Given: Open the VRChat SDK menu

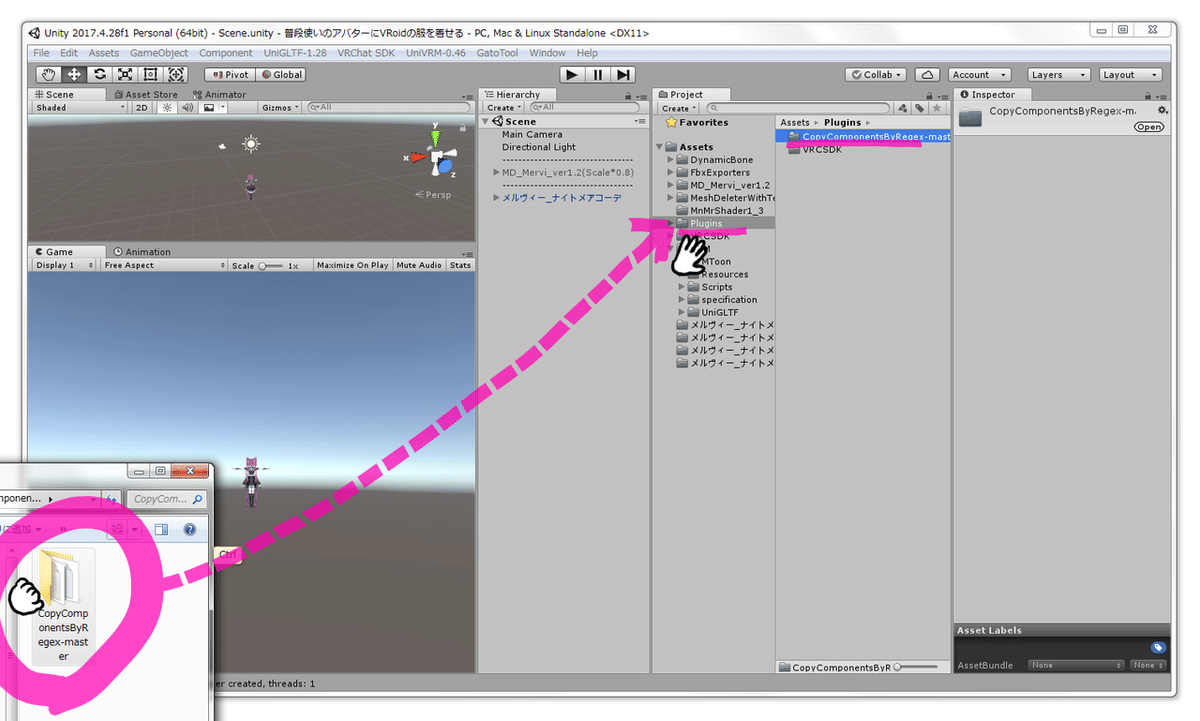Looking at the screenshot, I should point(367,53).
